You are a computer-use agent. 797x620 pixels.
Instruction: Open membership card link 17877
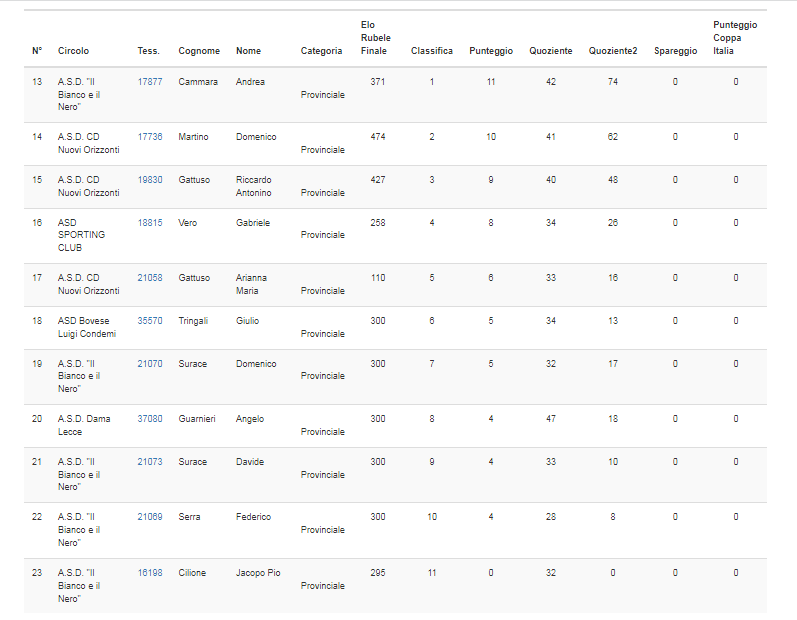(150, 82)
